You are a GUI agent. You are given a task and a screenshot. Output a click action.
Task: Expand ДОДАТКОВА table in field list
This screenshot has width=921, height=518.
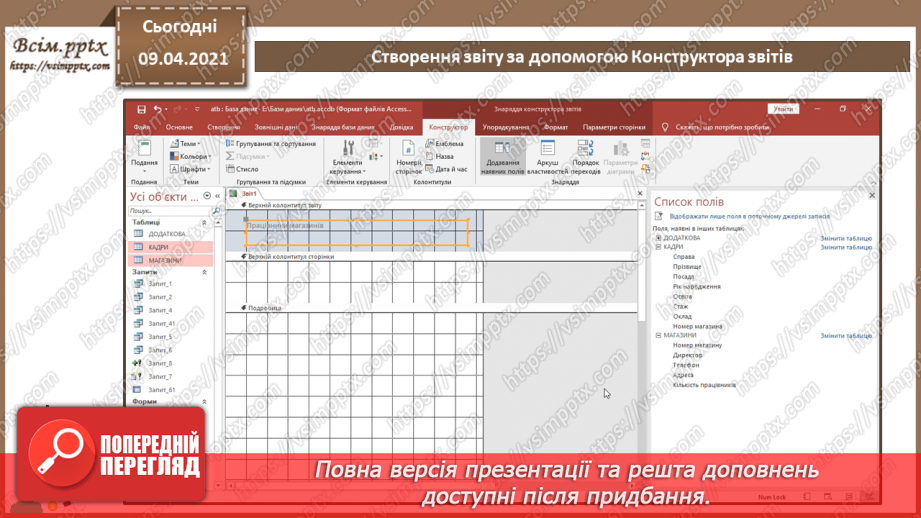pos(658,238)
